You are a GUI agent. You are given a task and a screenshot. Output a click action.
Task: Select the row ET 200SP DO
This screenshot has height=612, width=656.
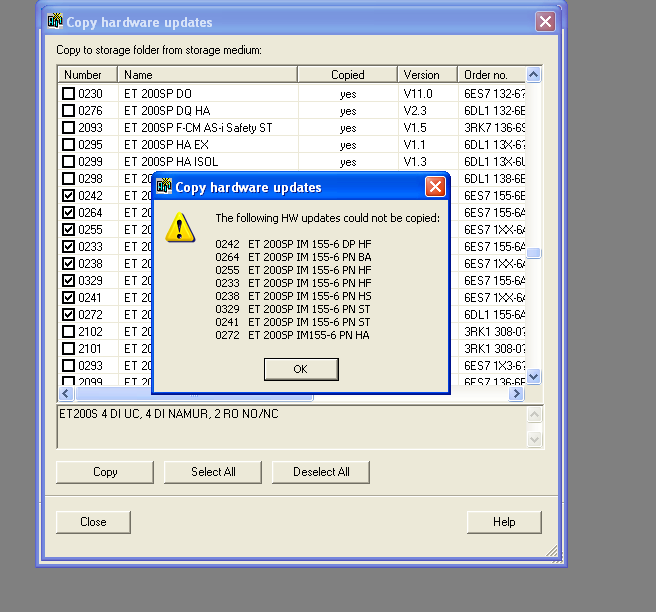click(291, 93)
